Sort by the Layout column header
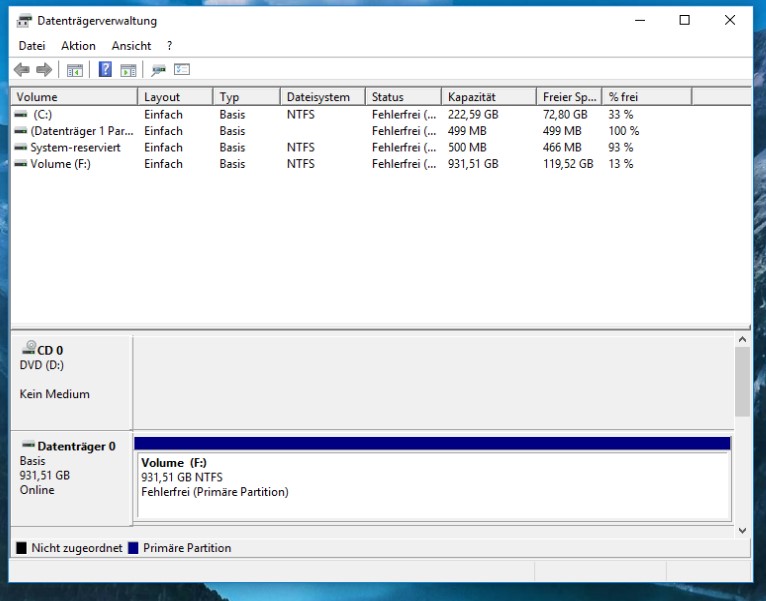766x601 pixels. pos(175,97)
